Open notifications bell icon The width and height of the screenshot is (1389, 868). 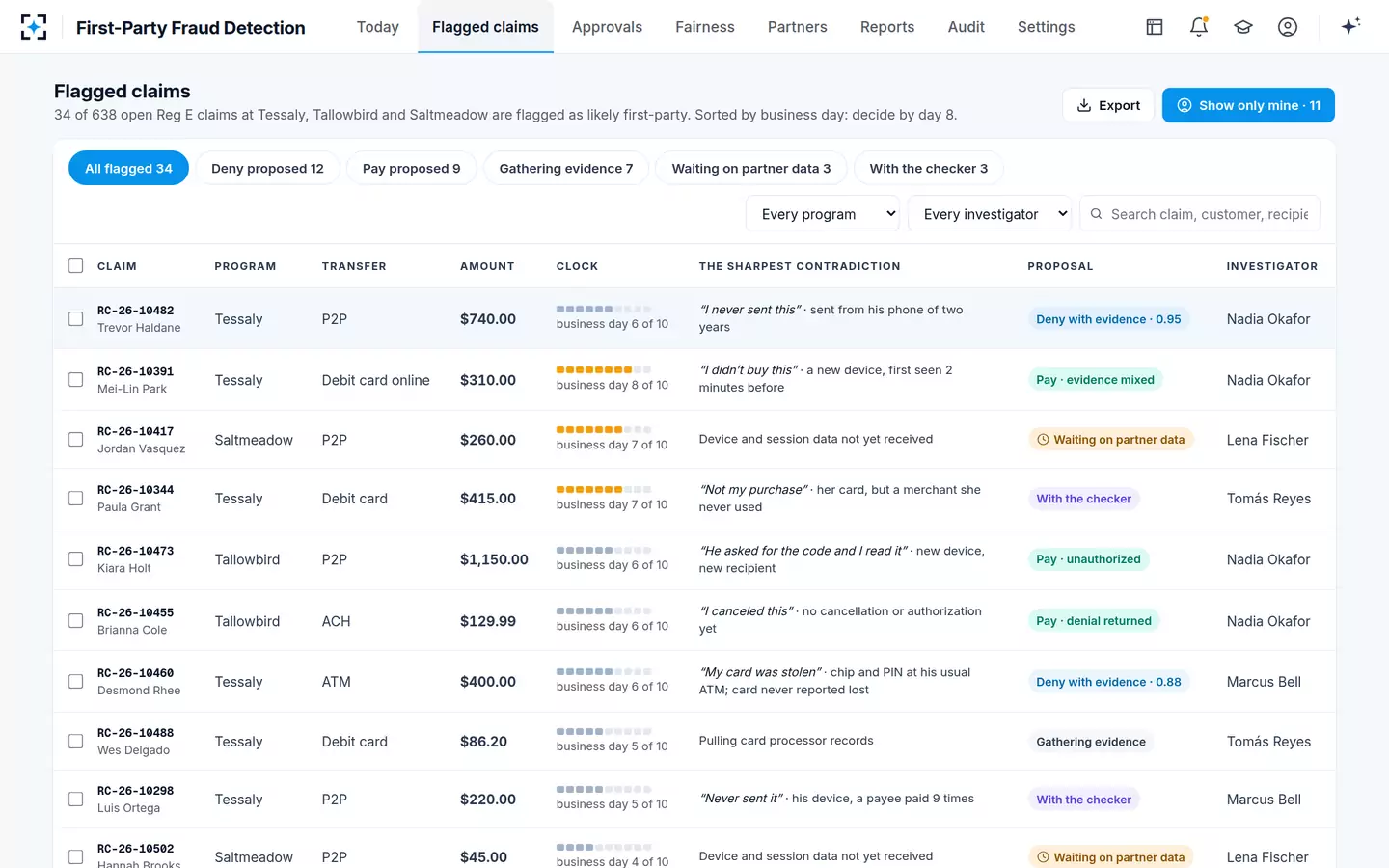(1199, 27)
